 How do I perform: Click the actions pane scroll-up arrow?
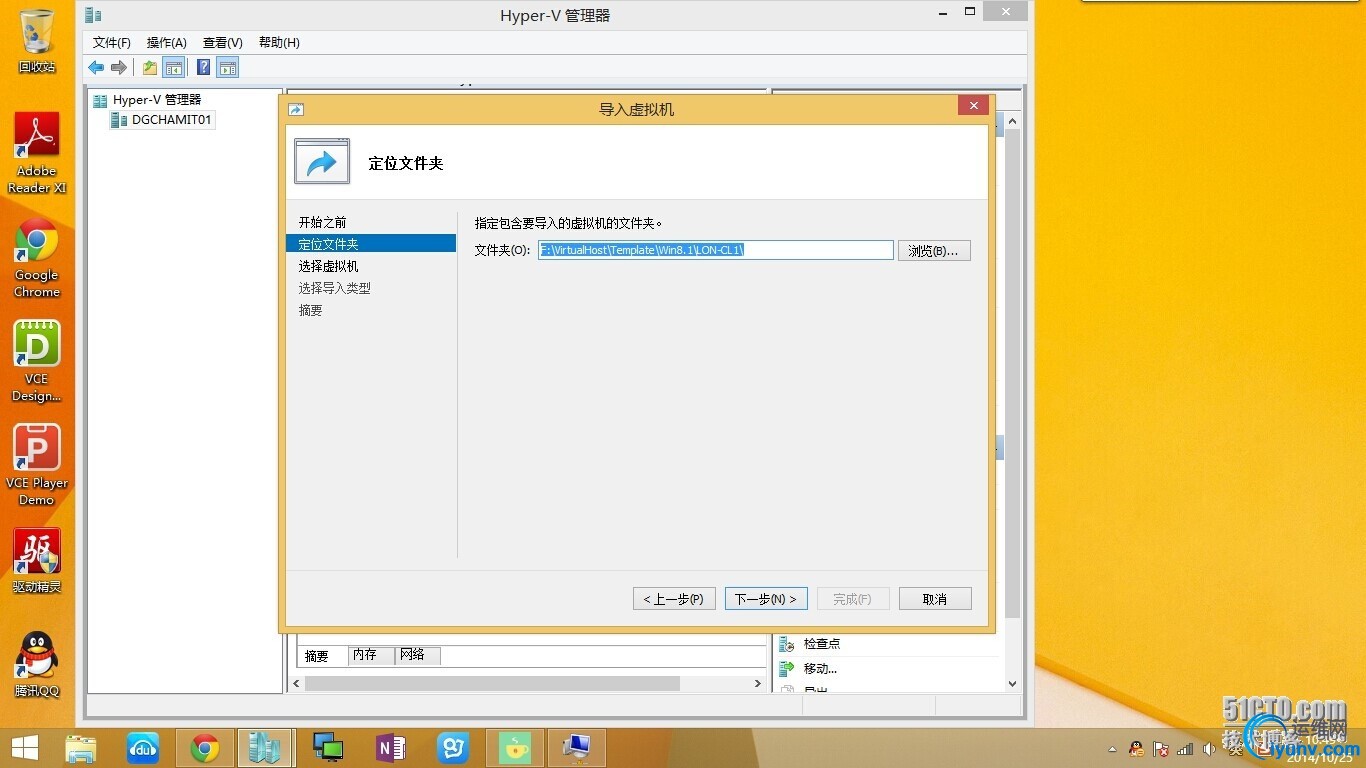tap(1012, 121)
